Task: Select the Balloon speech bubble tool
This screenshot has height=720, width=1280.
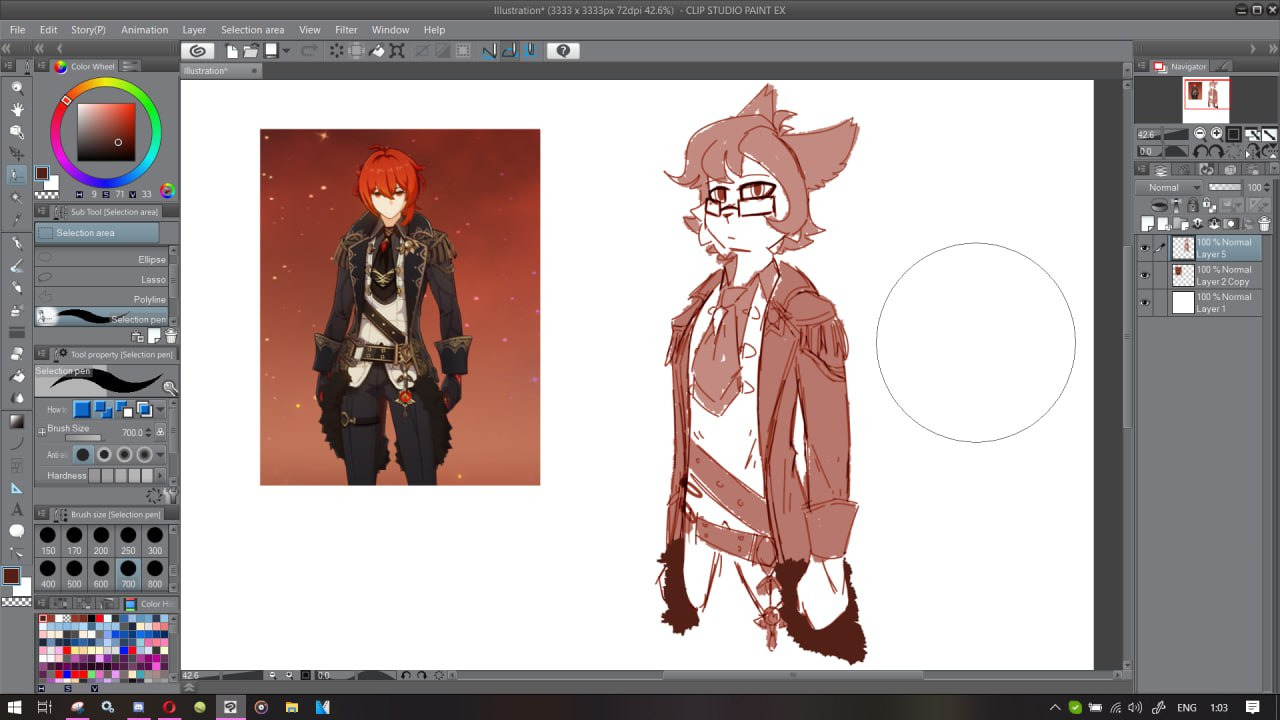Action: pyautogui.click(x=17, y=531)
